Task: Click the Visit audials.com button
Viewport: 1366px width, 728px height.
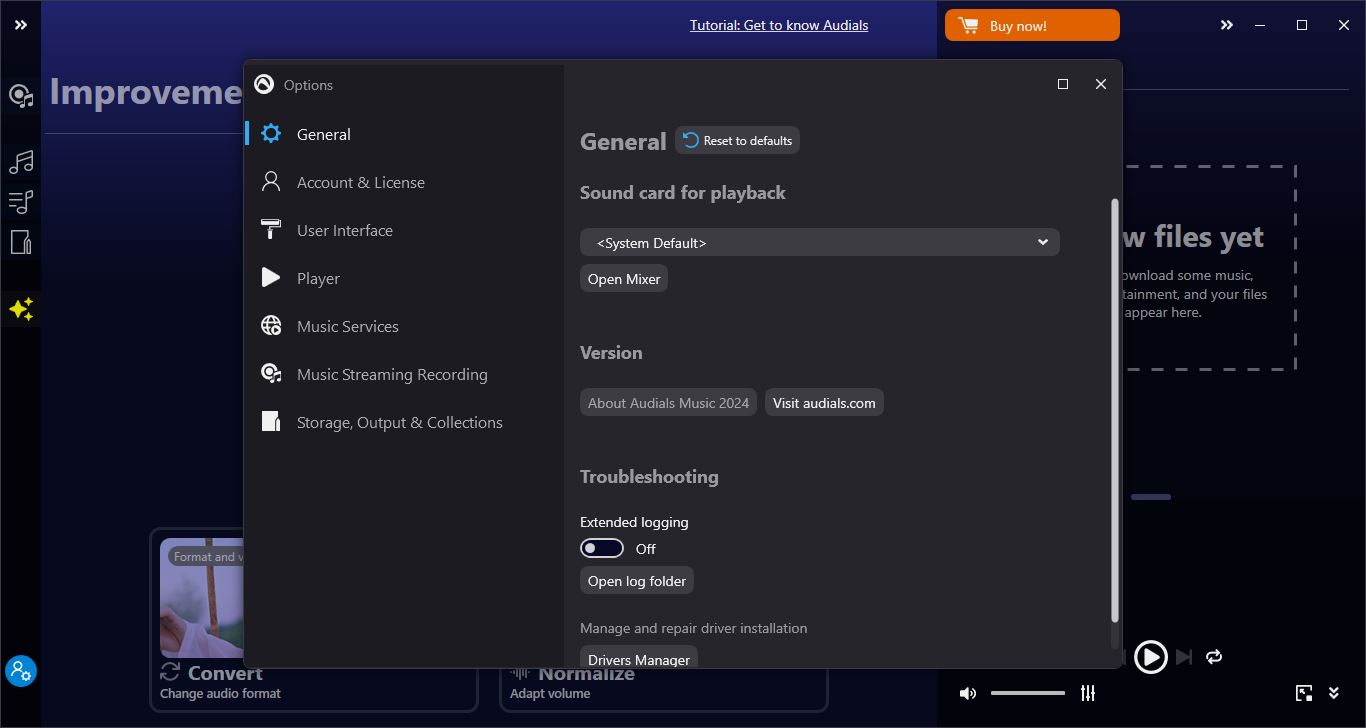Action: pyautogui.click(x=824, y=403)
